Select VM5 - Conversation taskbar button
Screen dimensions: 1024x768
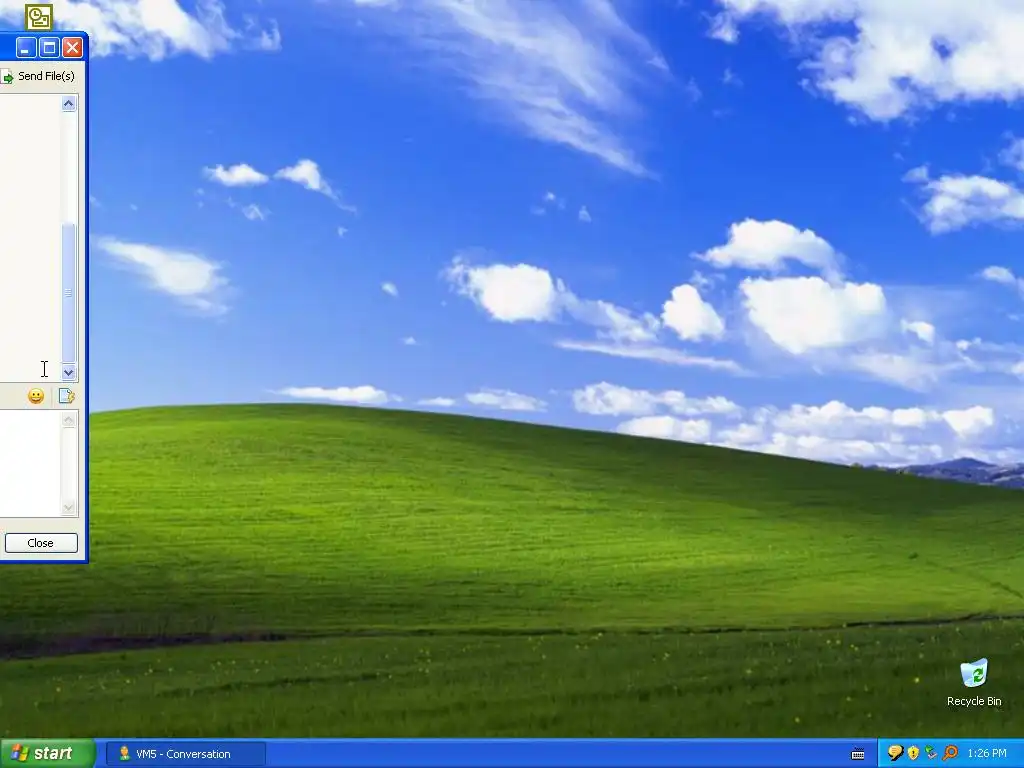(185, 754)
